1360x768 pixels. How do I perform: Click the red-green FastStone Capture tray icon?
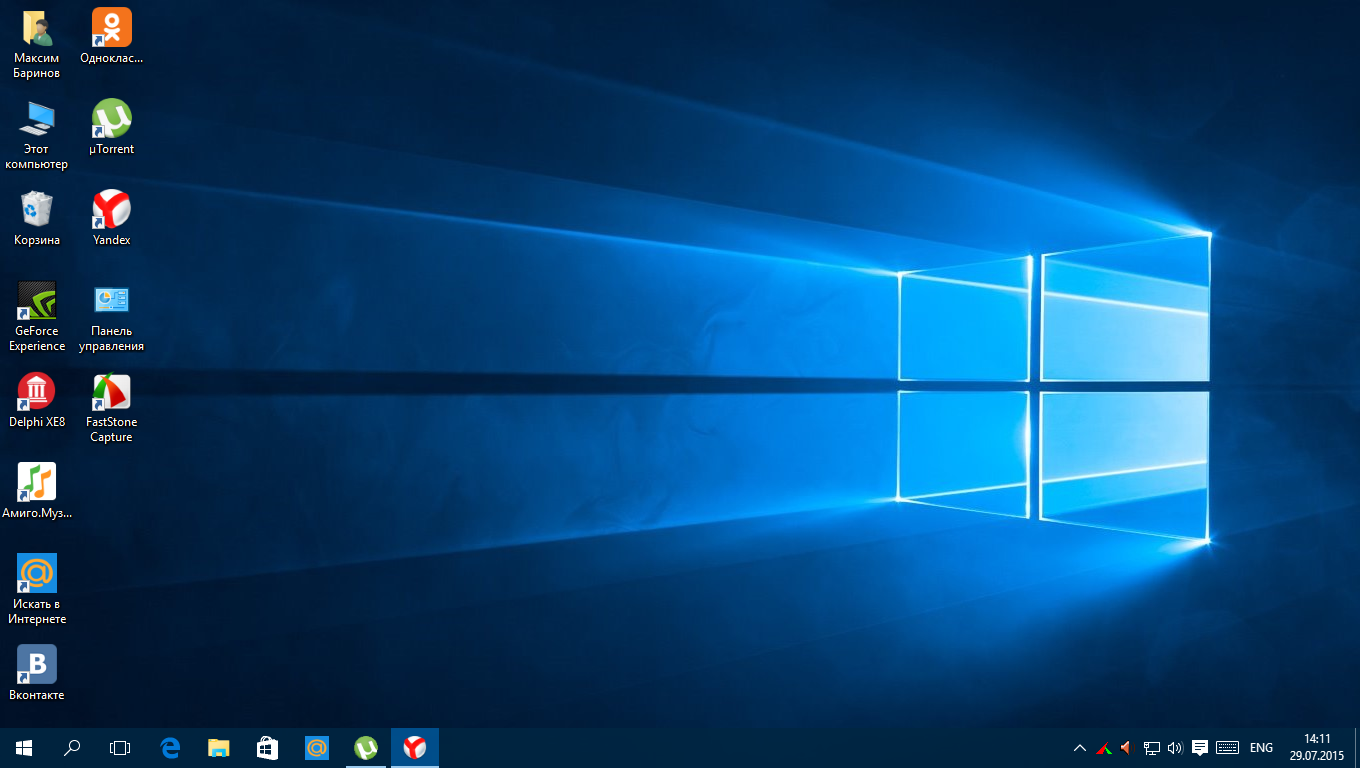[1103, 747]
